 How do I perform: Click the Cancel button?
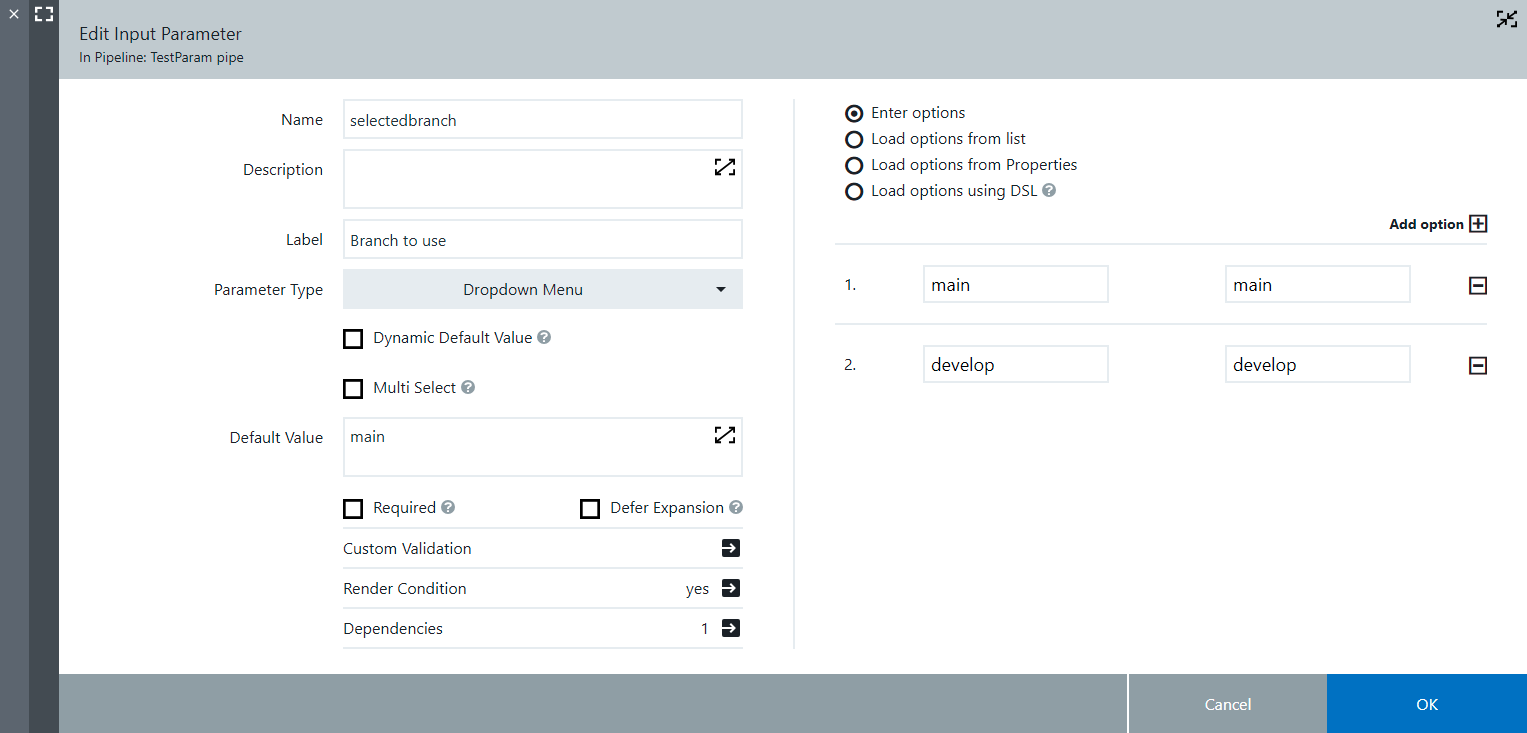coord(1227,704)
